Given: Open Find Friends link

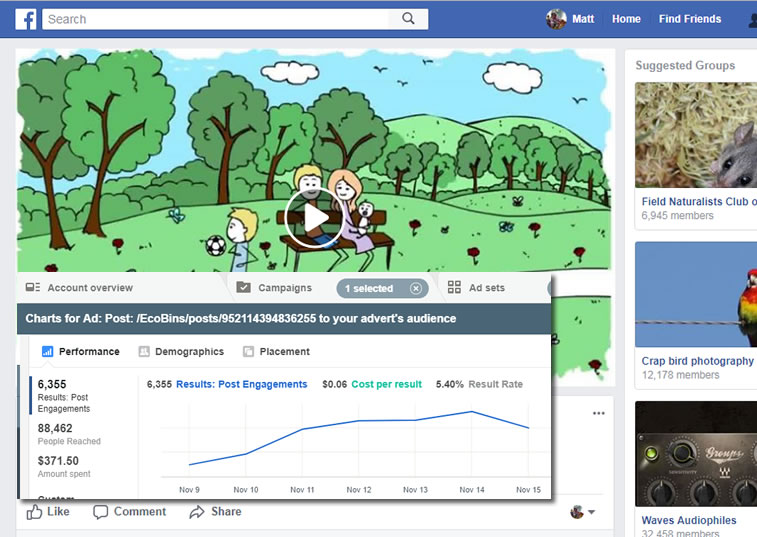Looking at the screenshot, I should tap(690, 19).
